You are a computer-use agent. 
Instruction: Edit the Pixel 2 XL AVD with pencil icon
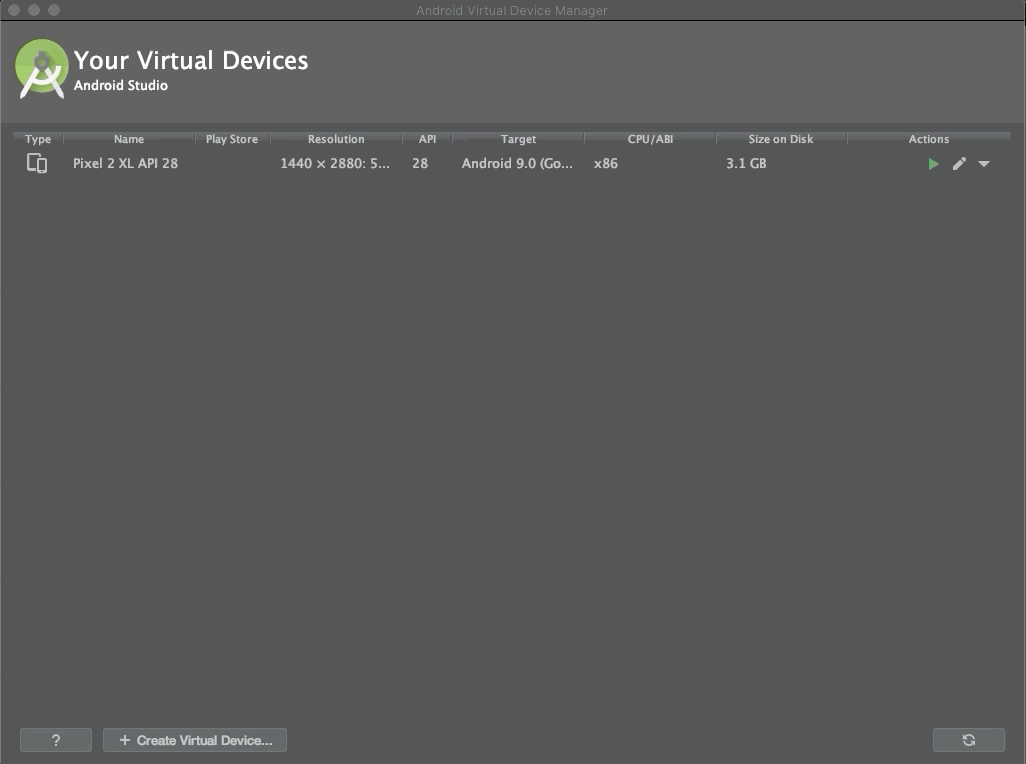959,164
